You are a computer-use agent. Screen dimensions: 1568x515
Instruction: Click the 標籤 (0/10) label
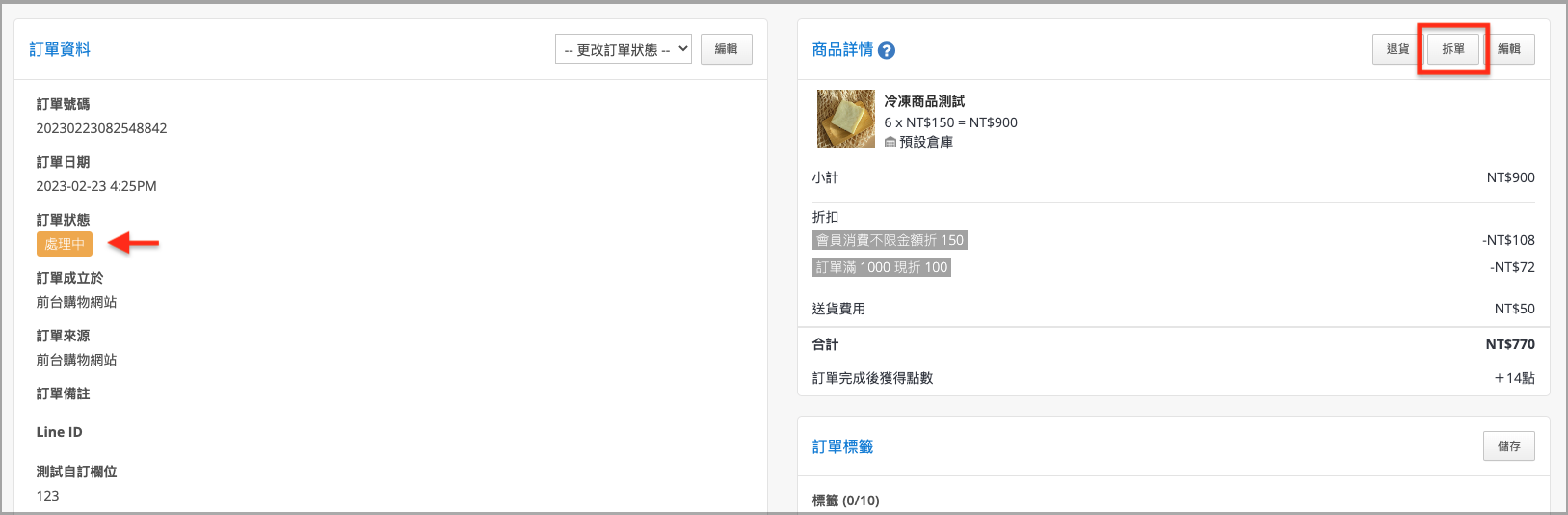point(845,501)
